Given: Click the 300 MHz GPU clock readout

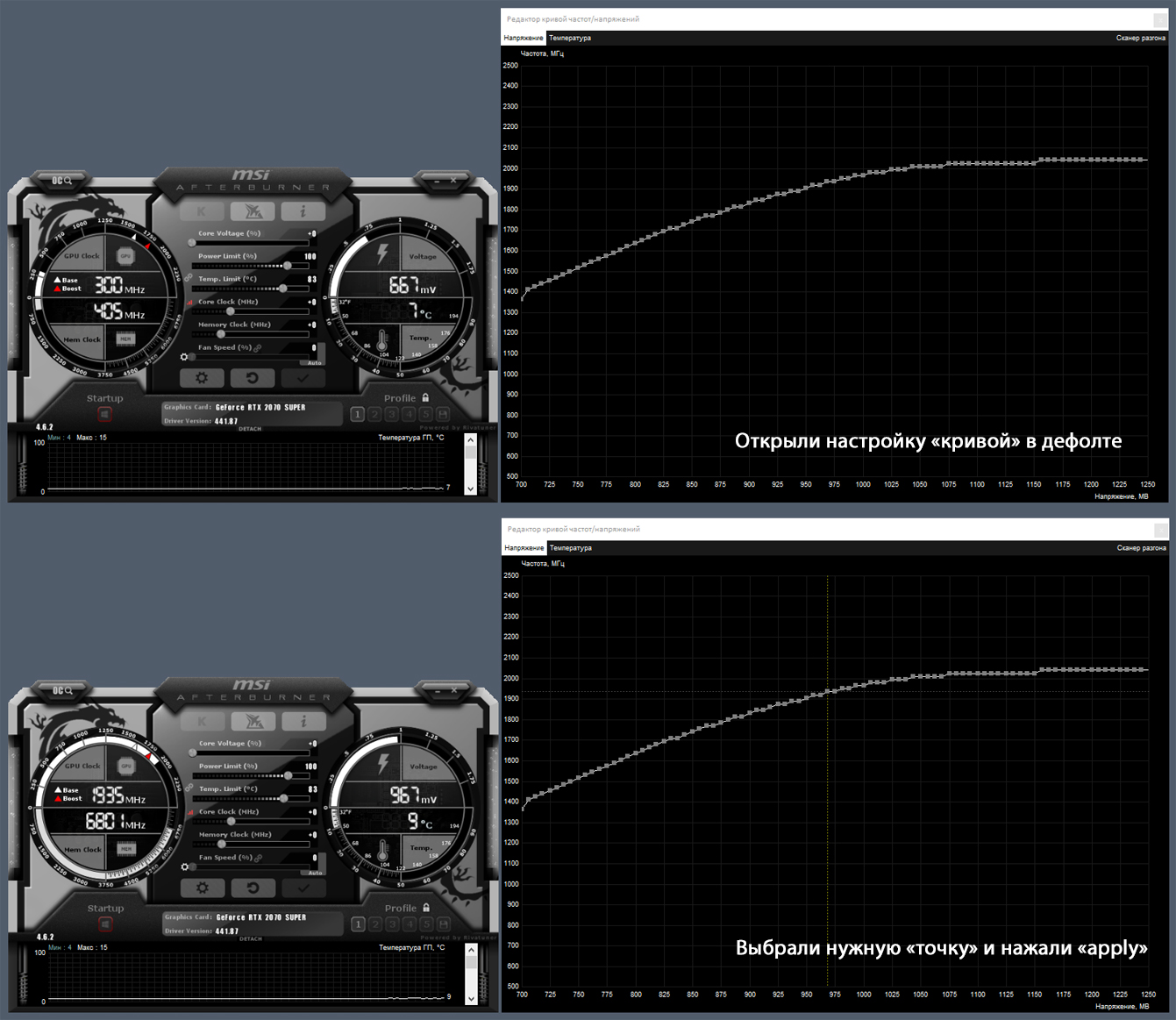Looking at the screenshot, I should pos(119,286).
